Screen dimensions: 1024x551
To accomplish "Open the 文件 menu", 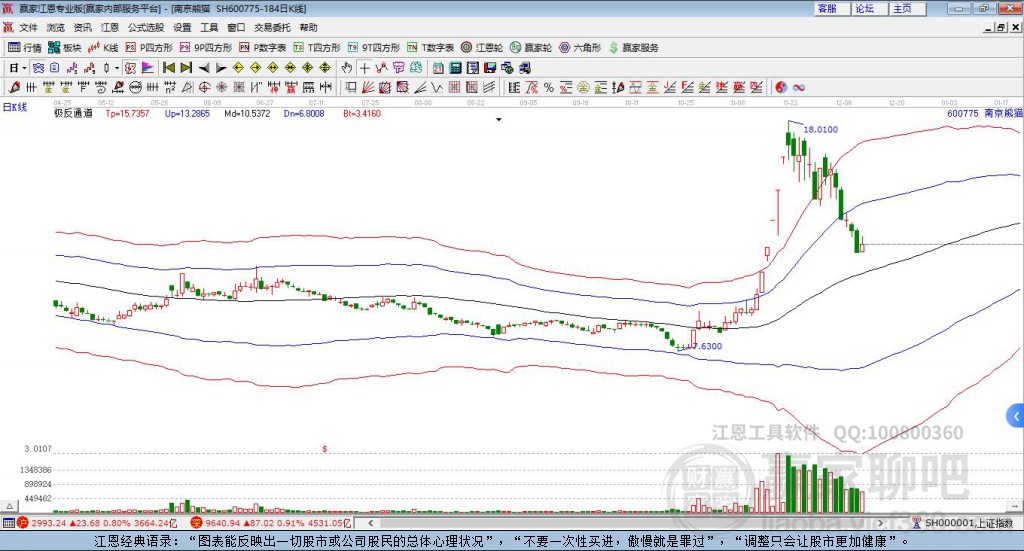I will [x=28, y=27].
